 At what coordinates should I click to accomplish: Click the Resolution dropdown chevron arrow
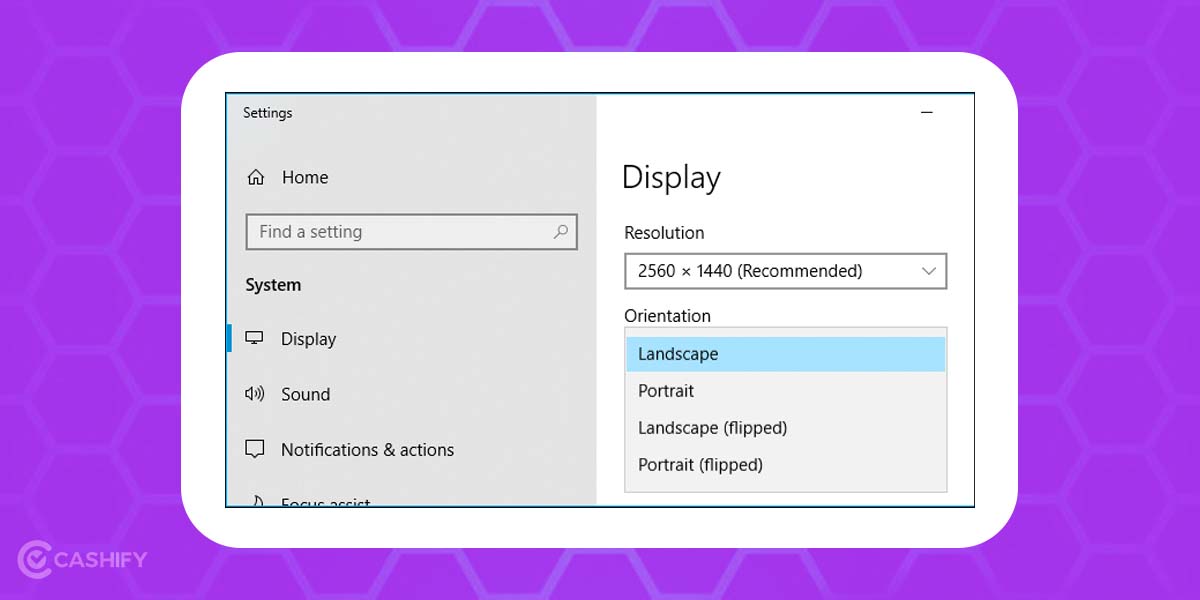[x=929, y=271]
